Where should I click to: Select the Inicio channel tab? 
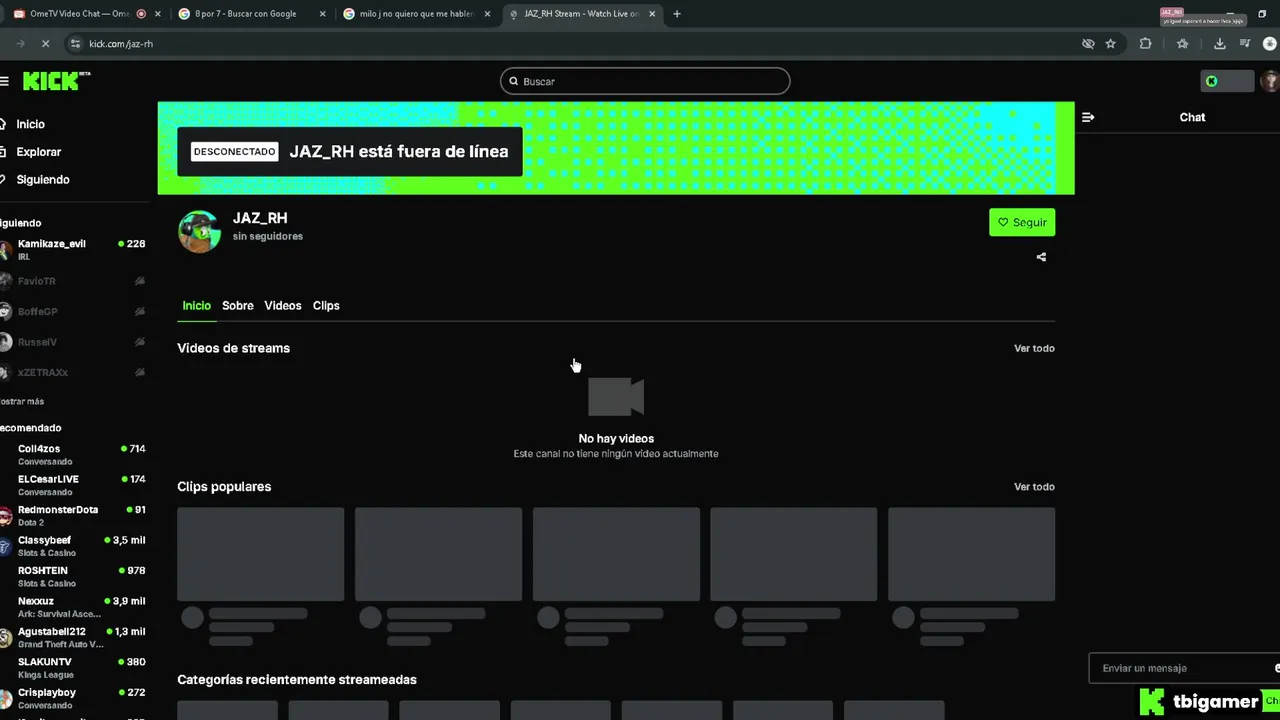point(196,306)
